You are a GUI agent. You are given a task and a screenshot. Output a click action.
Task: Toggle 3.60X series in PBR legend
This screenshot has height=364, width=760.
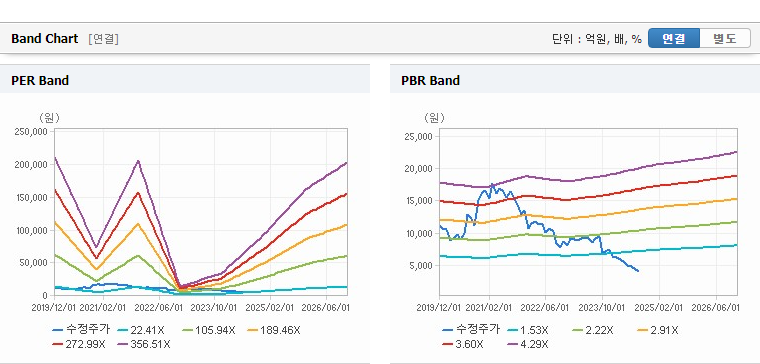[463, 344]
